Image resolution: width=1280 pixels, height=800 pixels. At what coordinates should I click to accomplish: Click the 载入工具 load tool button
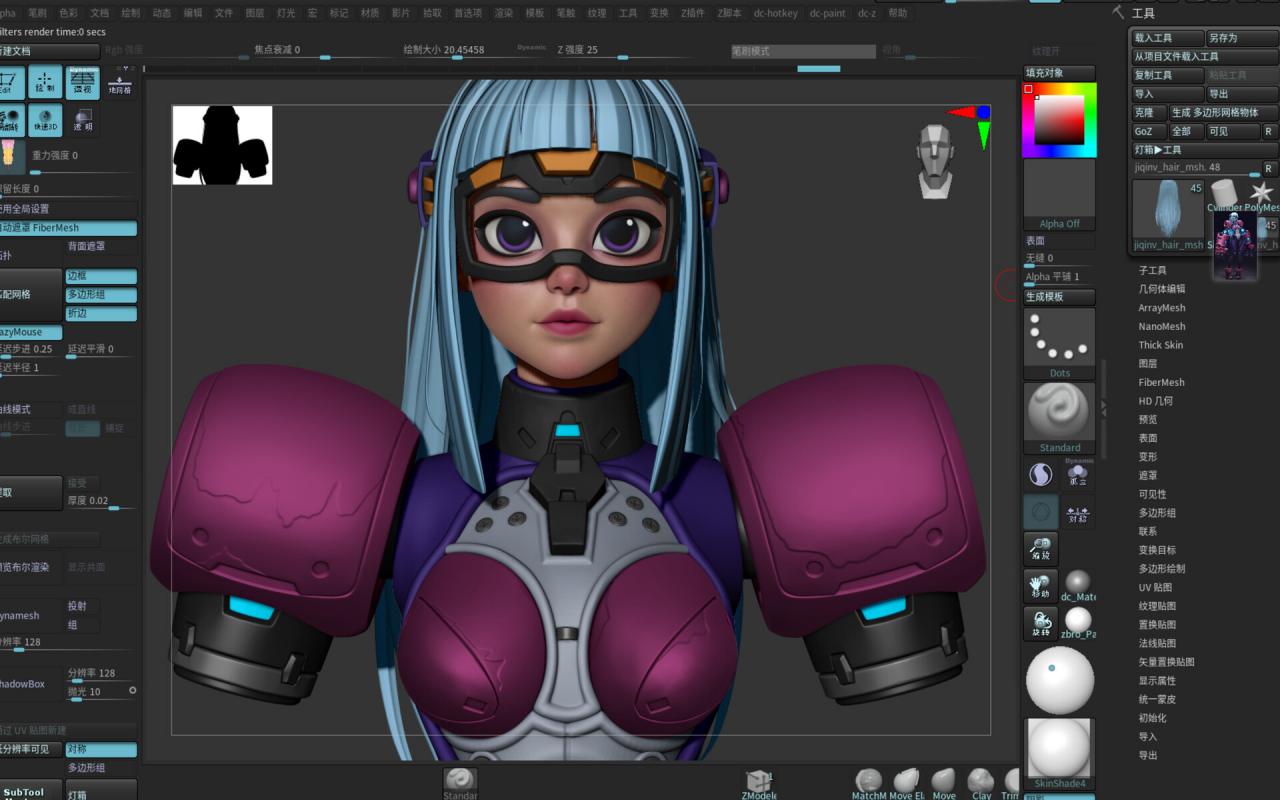coord(1167,38)
